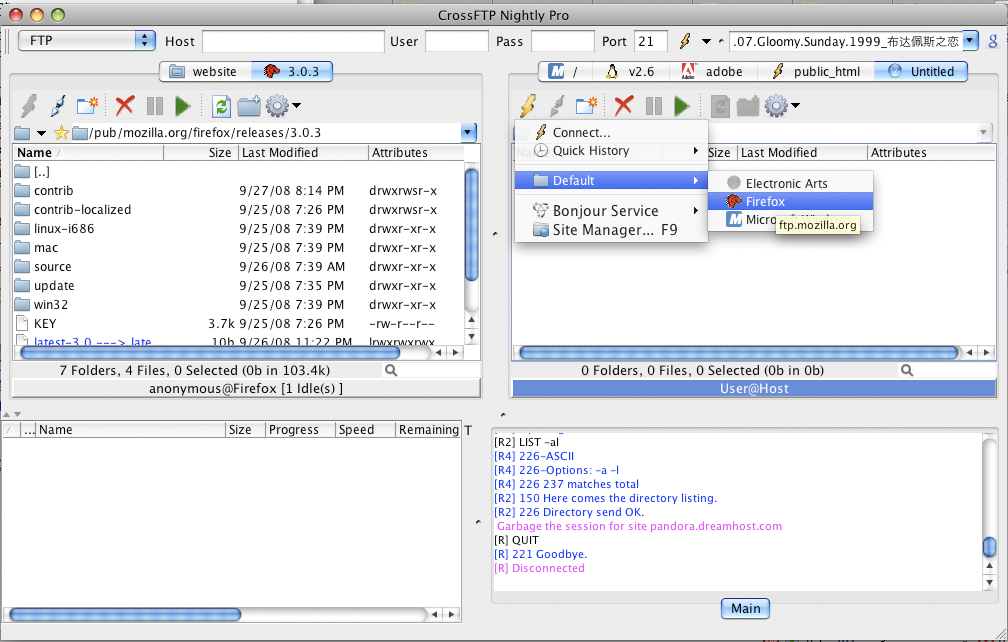Sort left file list by Name column
The width and height of the screenshot is (1008, 642).
click(x=88, y=153)
